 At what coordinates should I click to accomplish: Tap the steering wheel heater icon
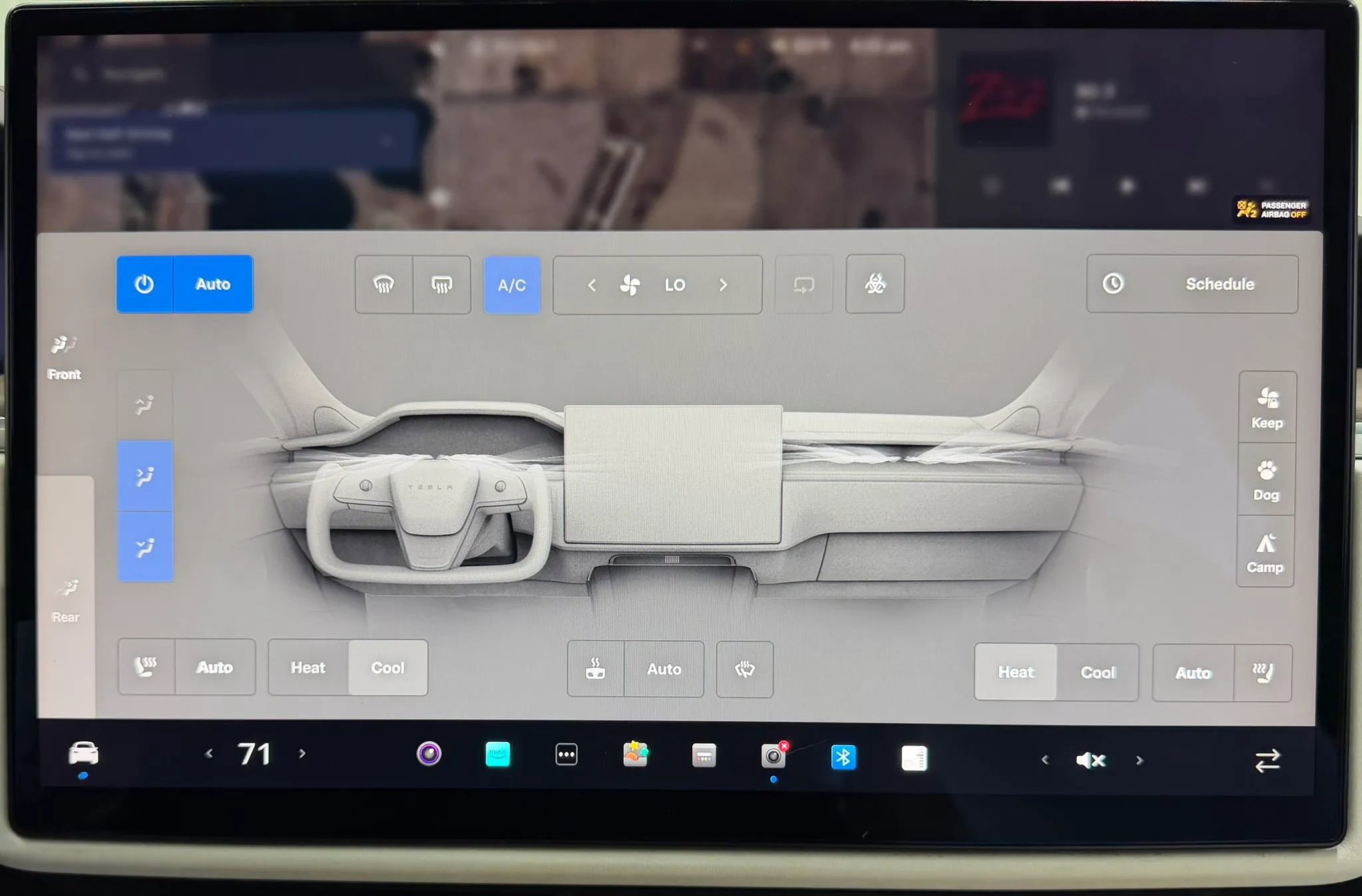tap(596, 669)
